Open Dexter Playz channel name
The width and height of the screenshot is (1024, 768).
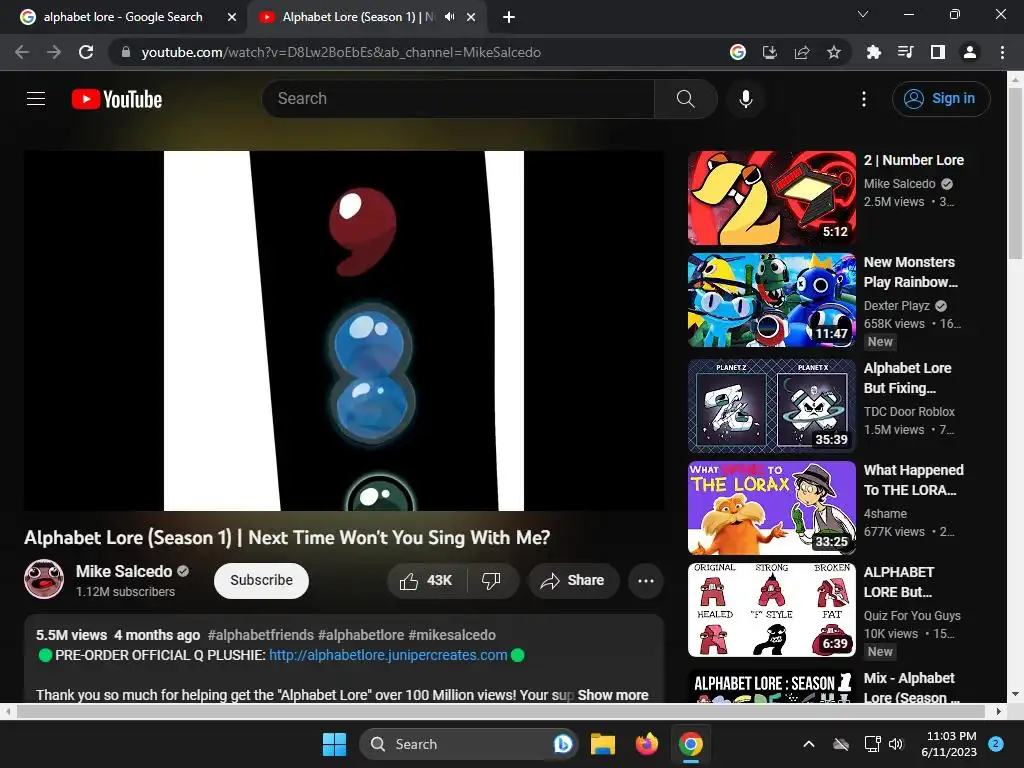click(897, 306)
